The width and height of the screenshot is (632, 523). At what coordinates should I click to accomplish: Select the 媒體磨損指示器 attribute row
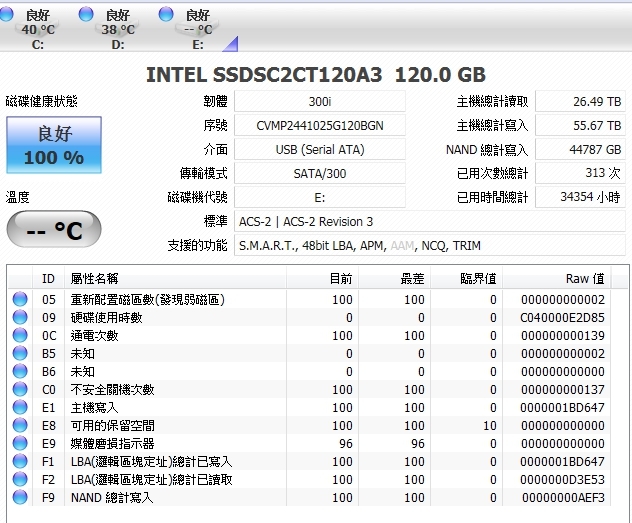[309, 443]
